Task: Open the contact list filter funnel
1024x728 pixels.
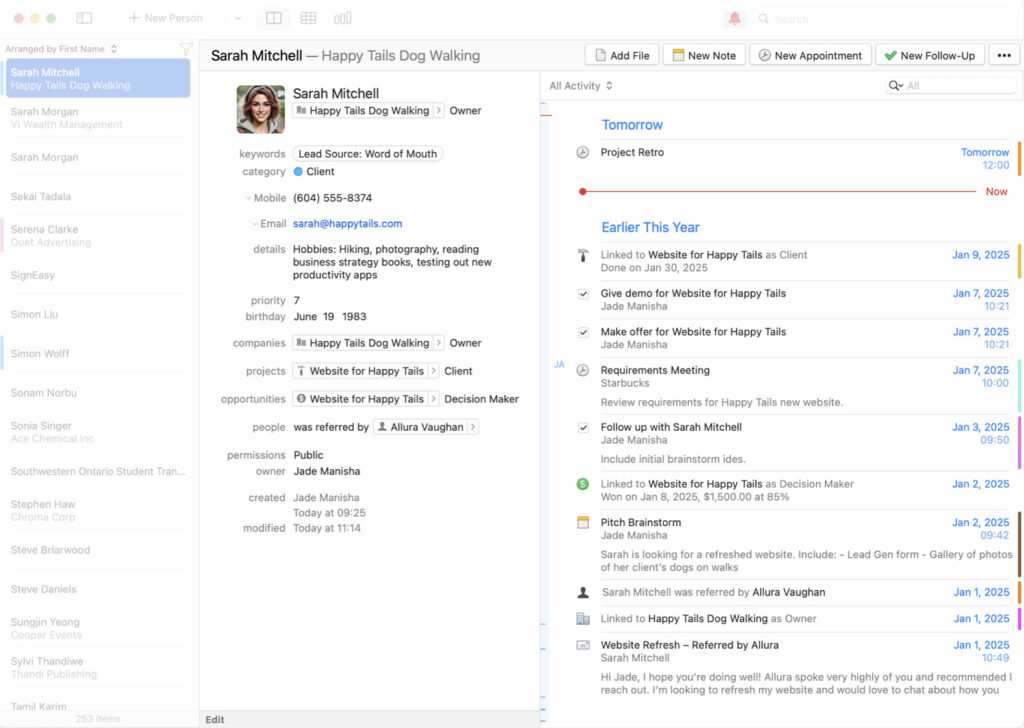Action: pos(185,49)
